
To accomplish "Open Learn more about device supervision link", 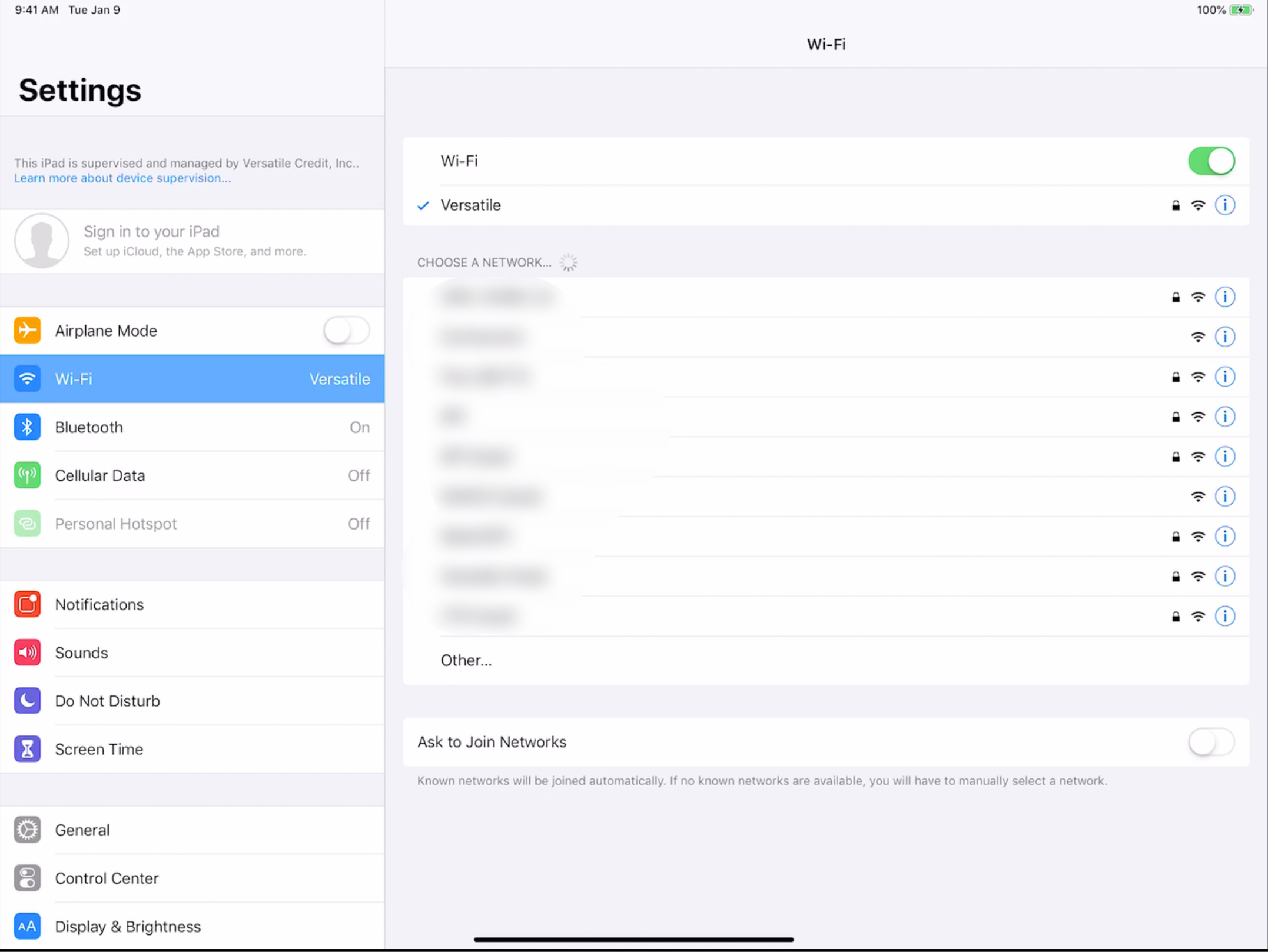I will (x=122, y=178).
